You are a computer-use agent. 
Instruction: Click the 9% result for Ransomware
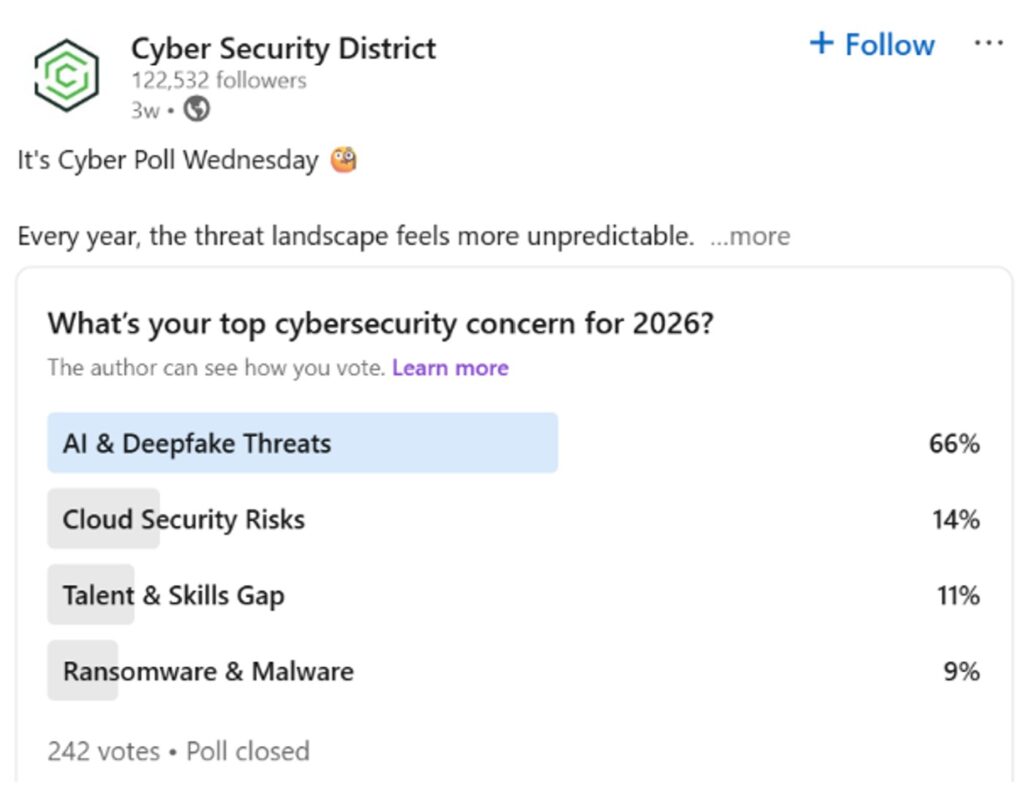click(x=961, y=671)
